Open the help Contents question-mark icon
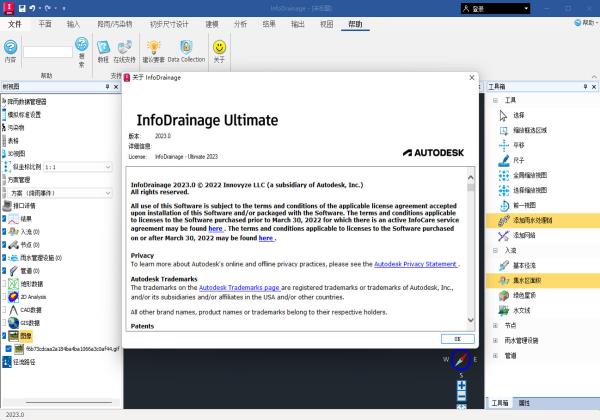The width and height of the screenshot is (600, 420). (x=10, y=47)
